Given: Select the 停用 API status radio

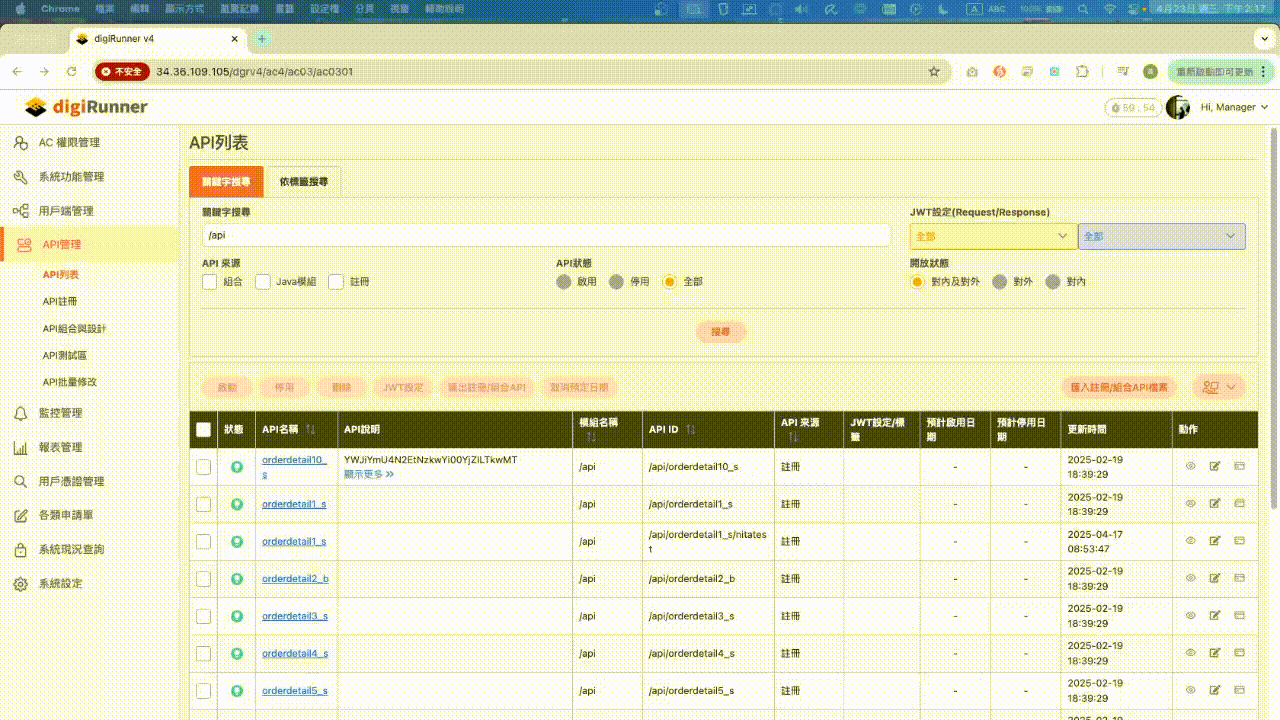Looking at the screenshot, I should point(617,282).
